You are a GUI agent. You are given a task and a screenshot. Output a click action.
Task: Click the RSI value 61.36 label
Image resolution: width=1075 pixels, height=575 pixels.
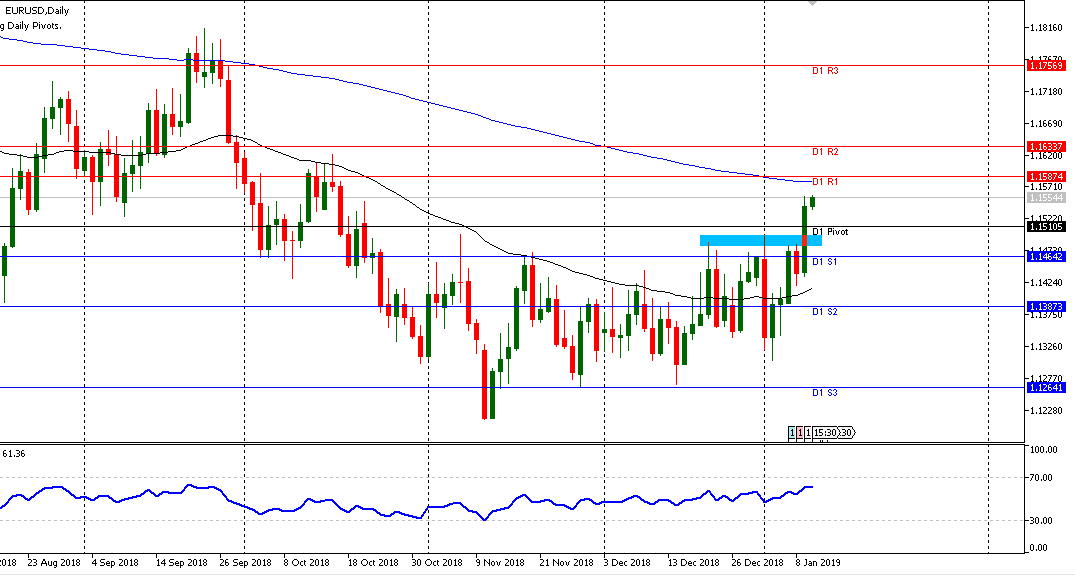point(14,454)
